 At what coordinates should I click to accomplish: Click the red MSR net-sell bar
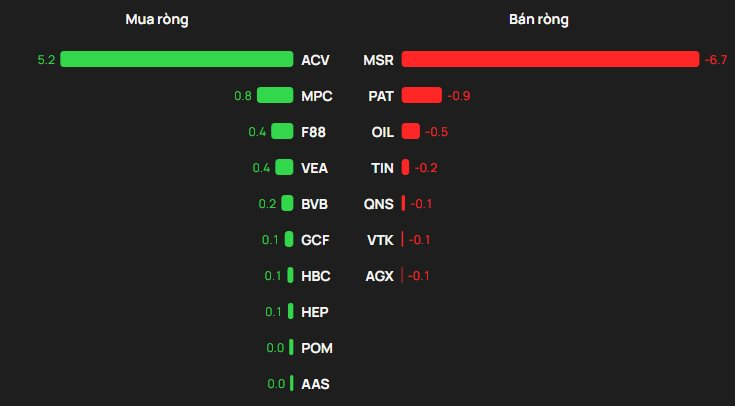550,59
